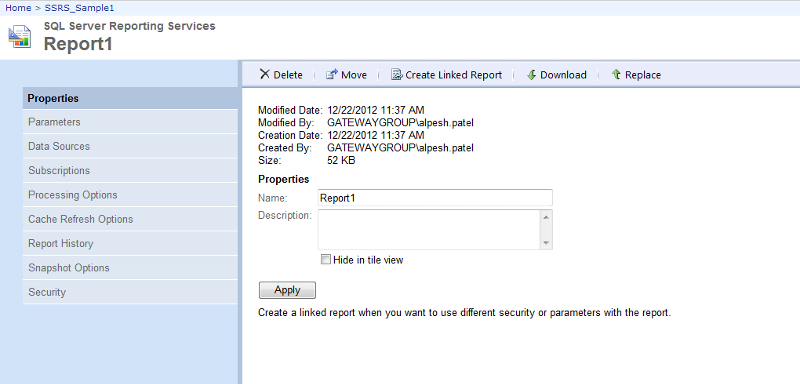Screen dimensions: 800x384
Task: Open Processing Options tab
Action: click(130, 195)
